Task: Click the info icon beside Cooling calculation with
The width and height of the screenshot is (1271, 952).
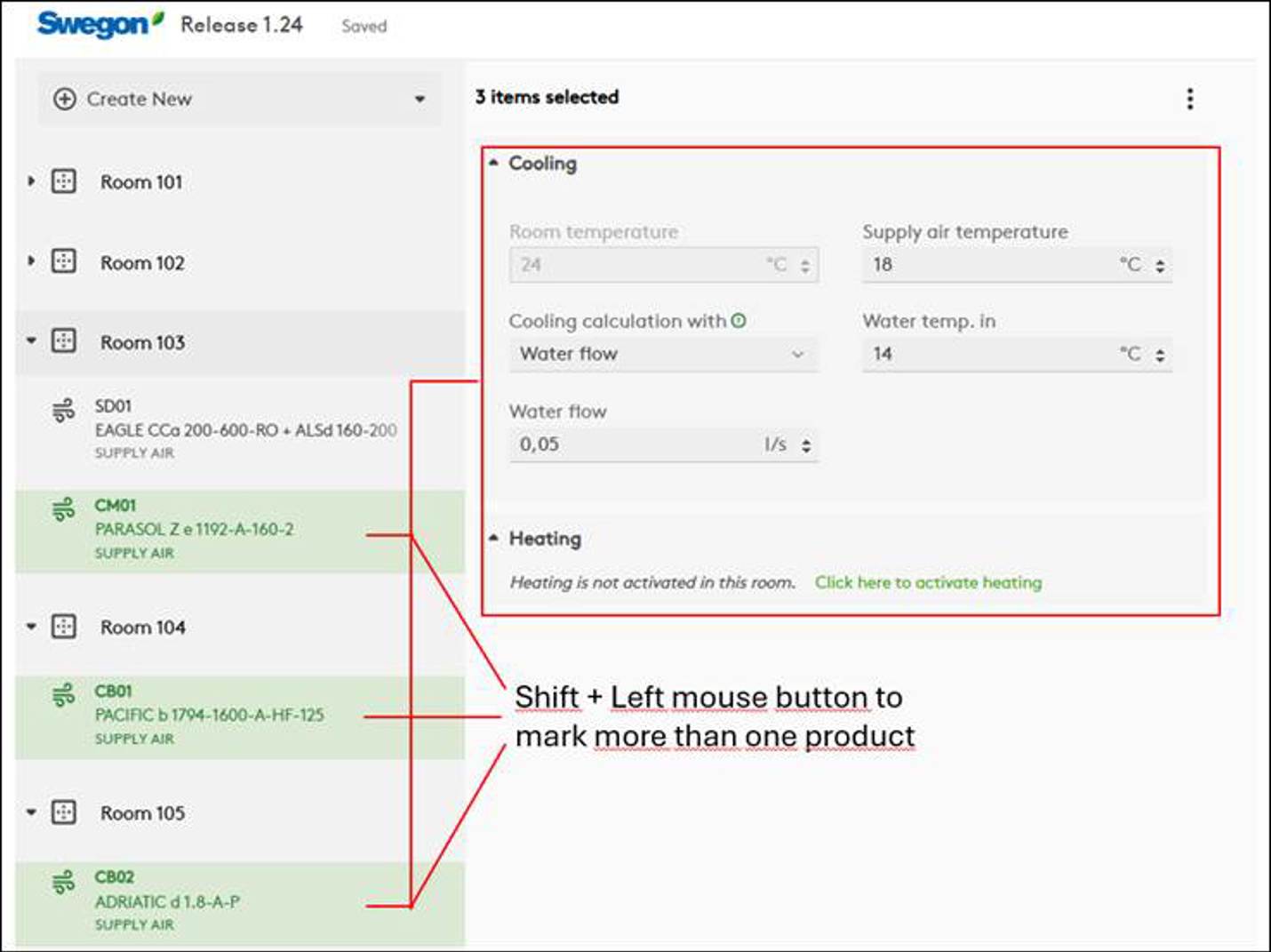Action: 739,321
